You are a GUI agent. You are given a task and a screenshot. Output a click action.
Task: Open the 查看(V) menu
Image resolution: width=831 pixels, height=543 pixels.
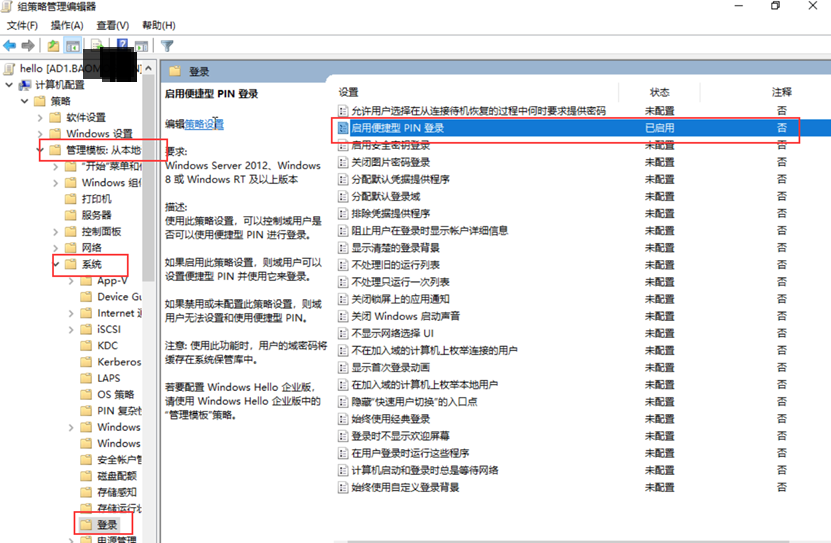point(113,24)
